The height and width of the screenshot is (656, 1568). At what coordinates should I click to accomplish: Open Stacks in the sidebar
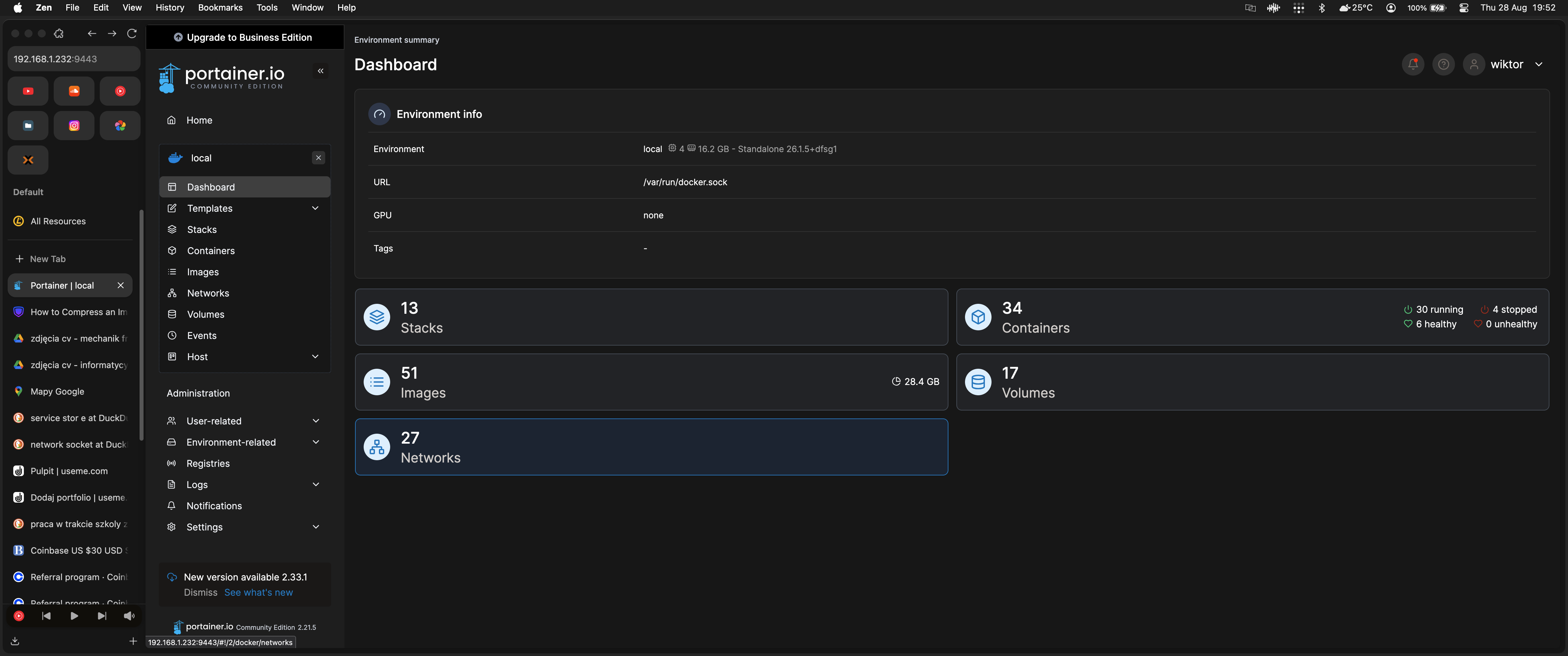coord(245,230)
